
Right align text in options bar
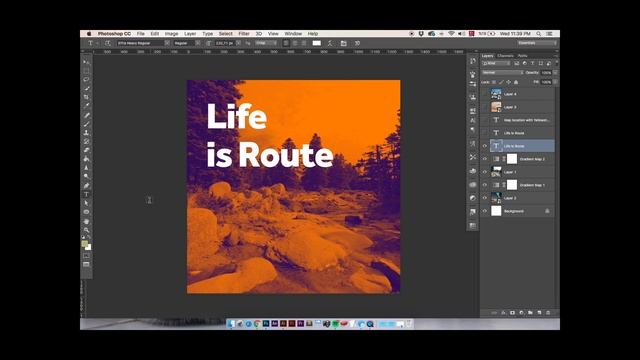(x=304, y=43)
